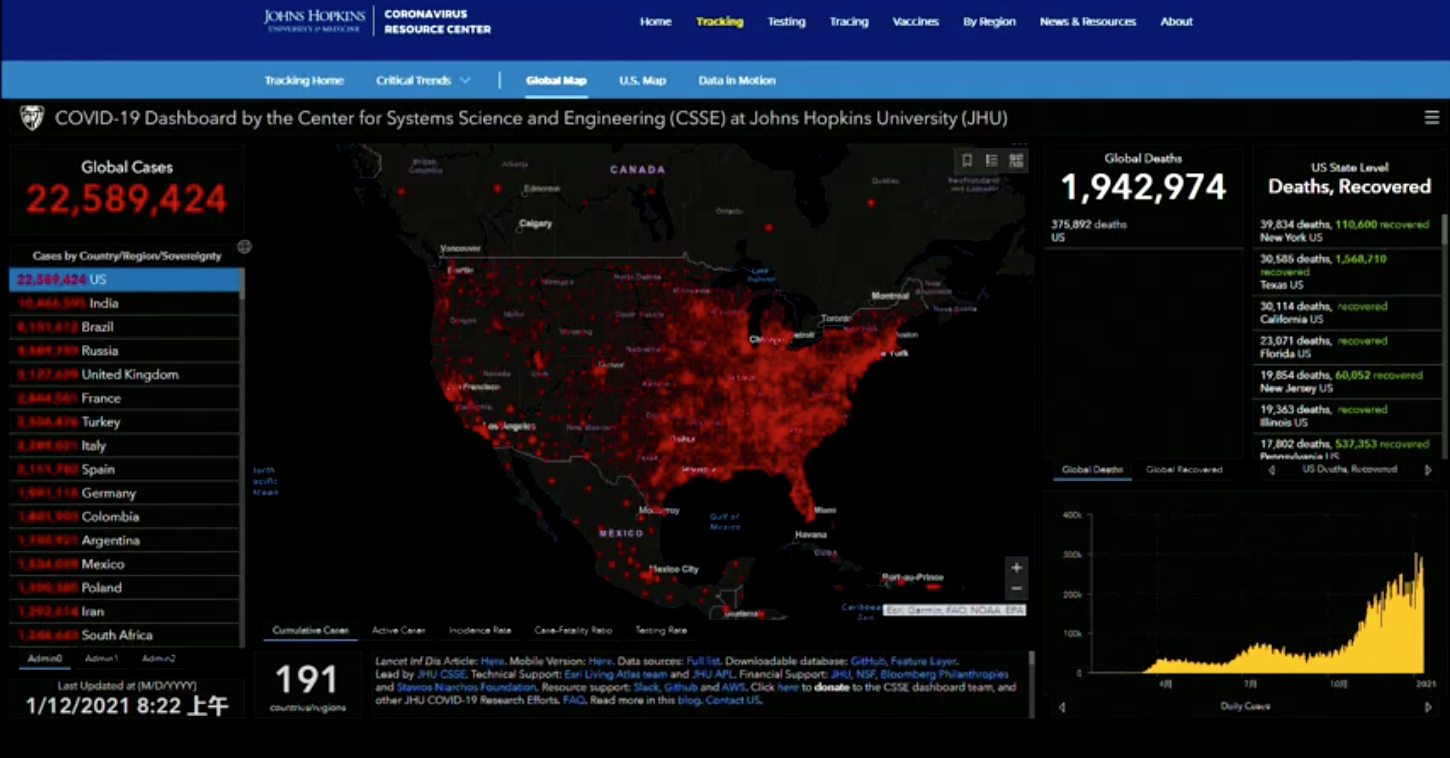The width and height of the screenshot is (1450, 758).
Task: Select France in the country list
Action: [125, 398]
